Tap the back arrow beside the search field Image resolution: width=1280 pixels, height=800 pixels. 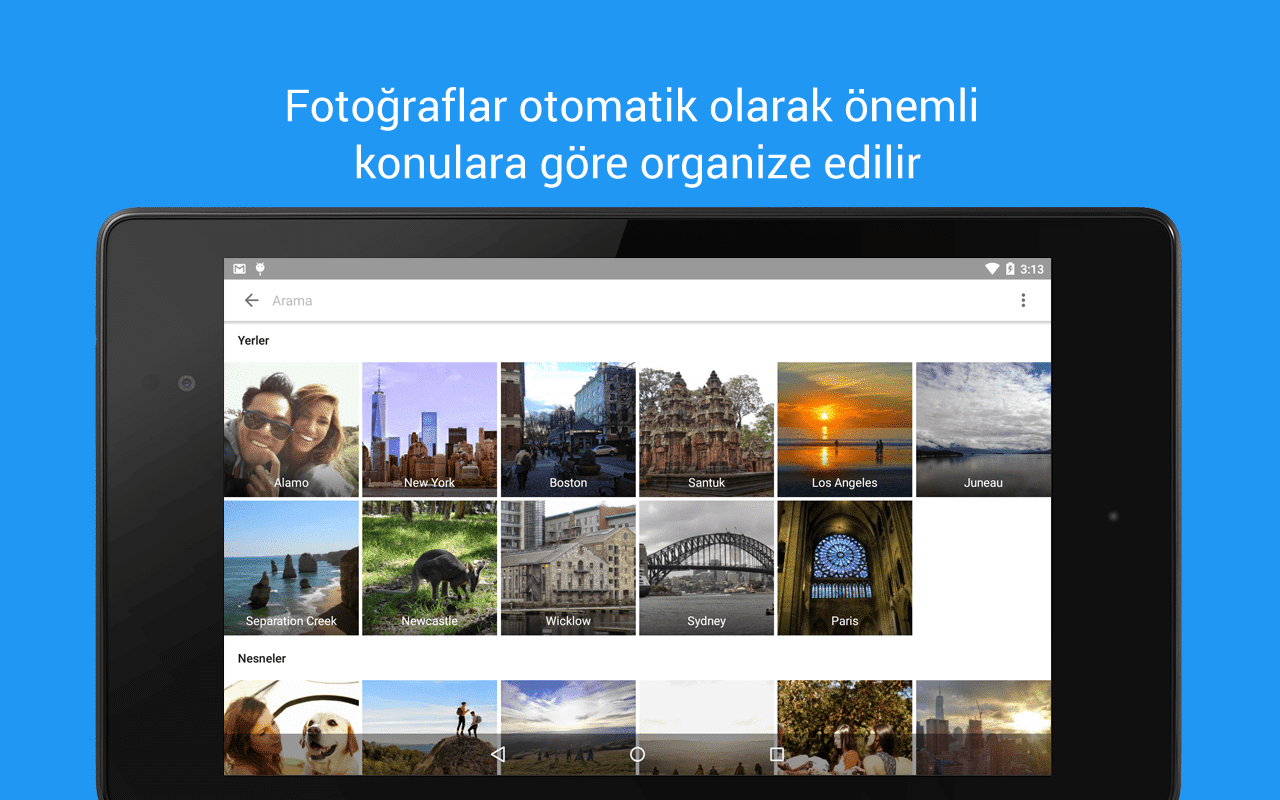coord(251,300)
